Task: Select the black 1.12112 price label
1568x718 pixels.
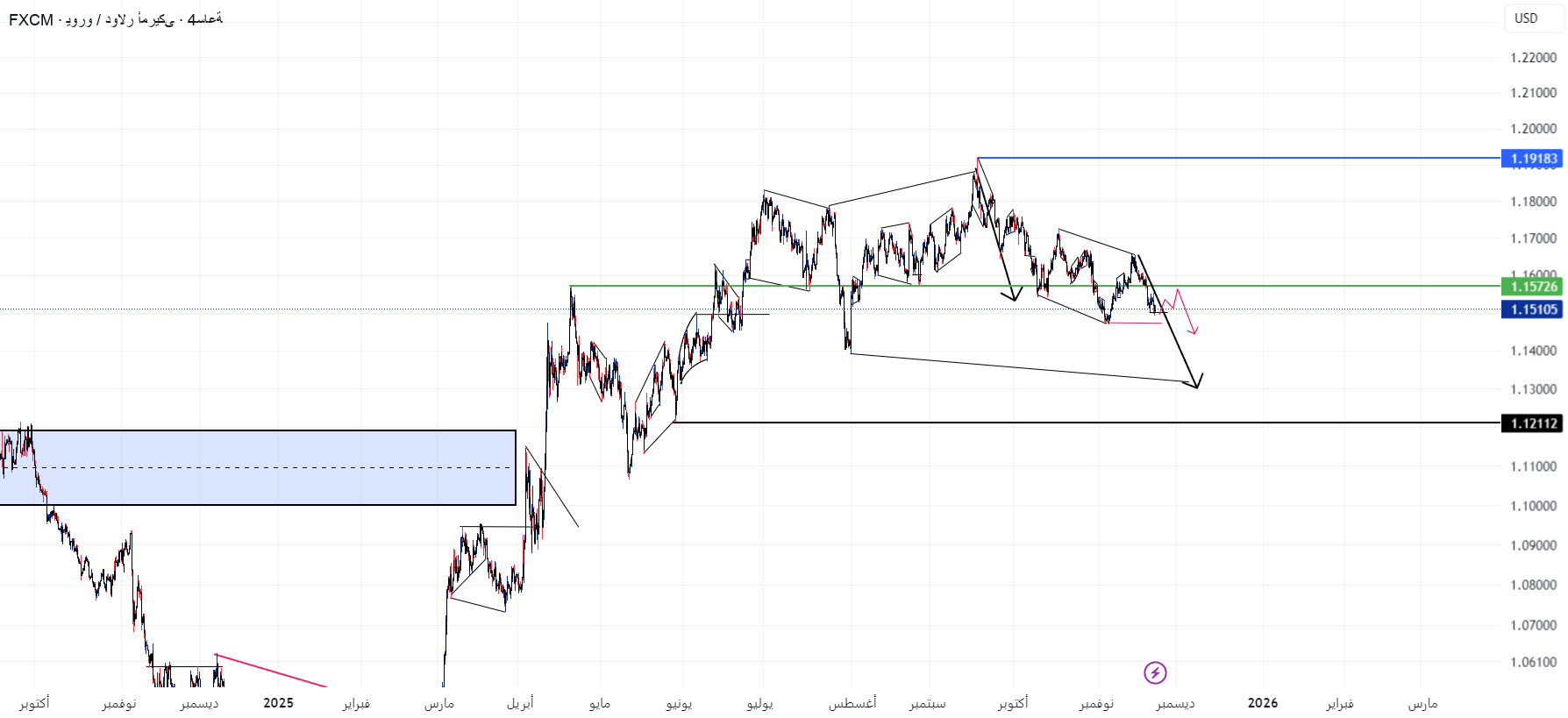Action: (1533, 423)
